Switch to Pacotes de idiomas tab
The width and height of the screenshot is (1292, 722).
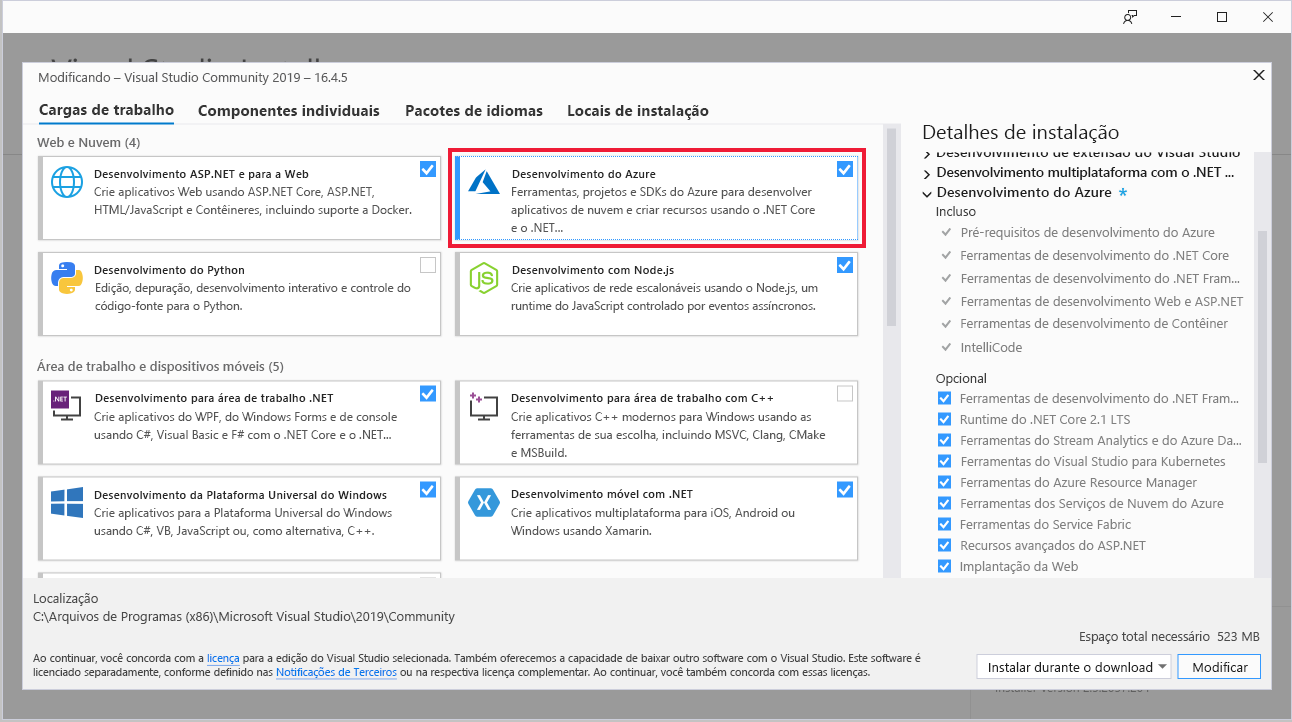point(474,111)
